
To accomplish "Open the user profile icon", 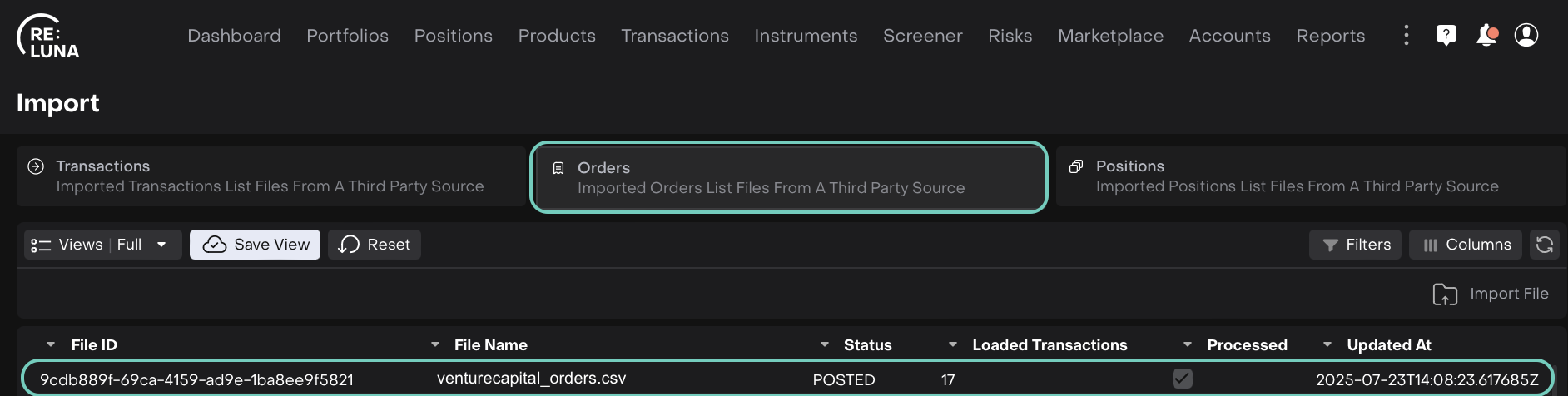I will pos(1526,35).
